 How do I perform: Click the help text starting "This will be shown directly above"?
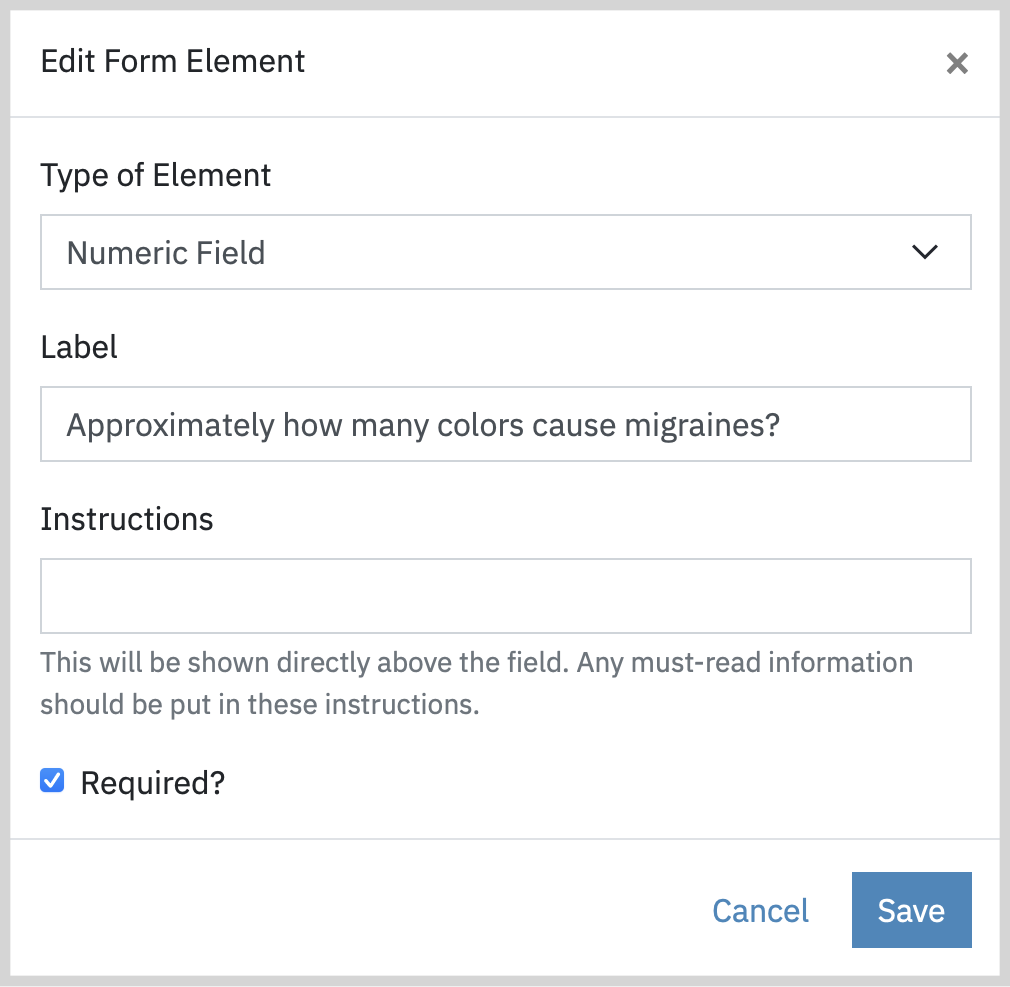[x=477, y=684]
